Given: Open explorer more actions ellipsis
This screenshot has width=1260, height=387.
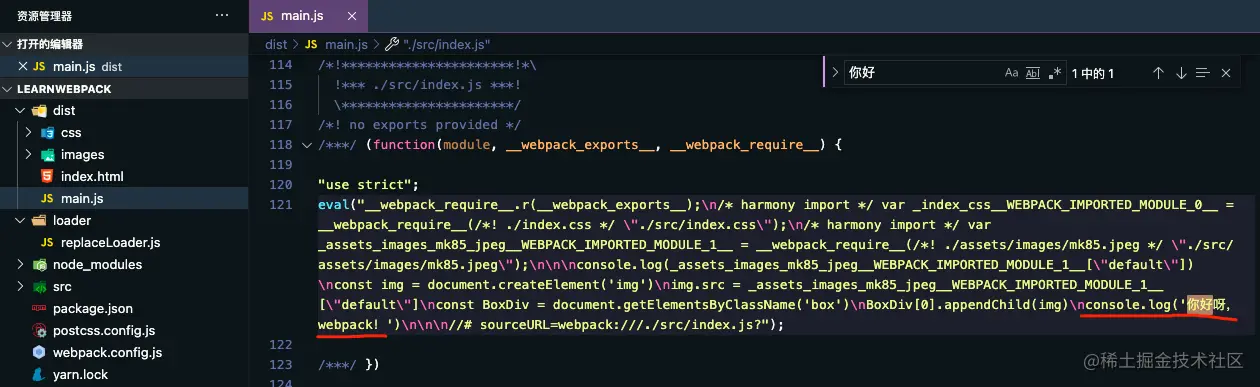Looking at the screenshot, I should [222, 16].
